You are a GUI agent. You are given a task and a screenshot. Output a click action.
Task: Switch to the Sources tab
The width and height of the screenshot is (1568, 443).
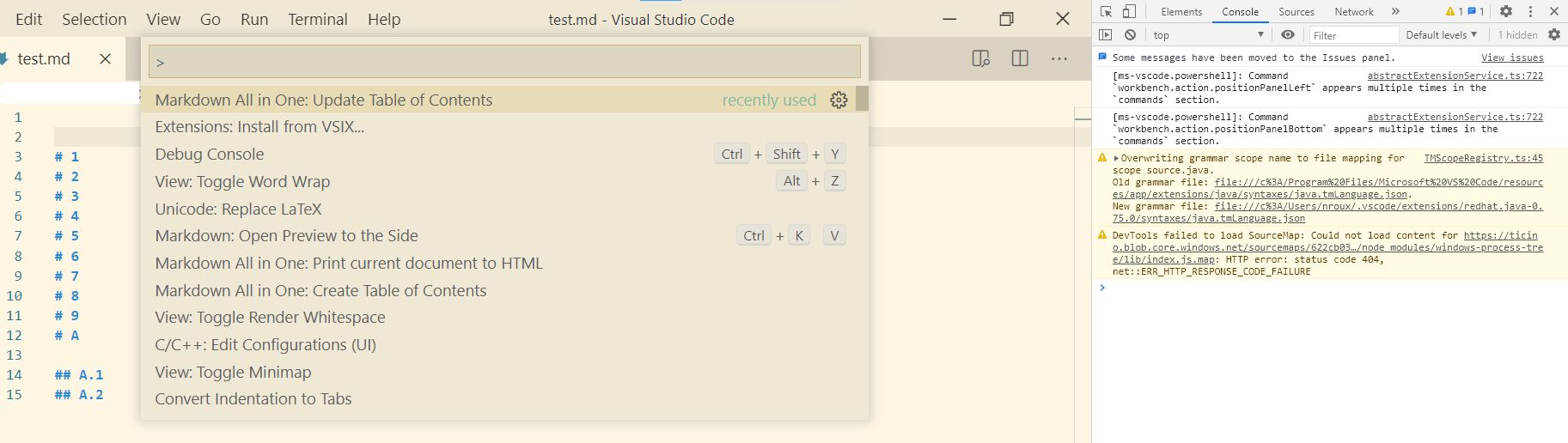click(1296, 11)
